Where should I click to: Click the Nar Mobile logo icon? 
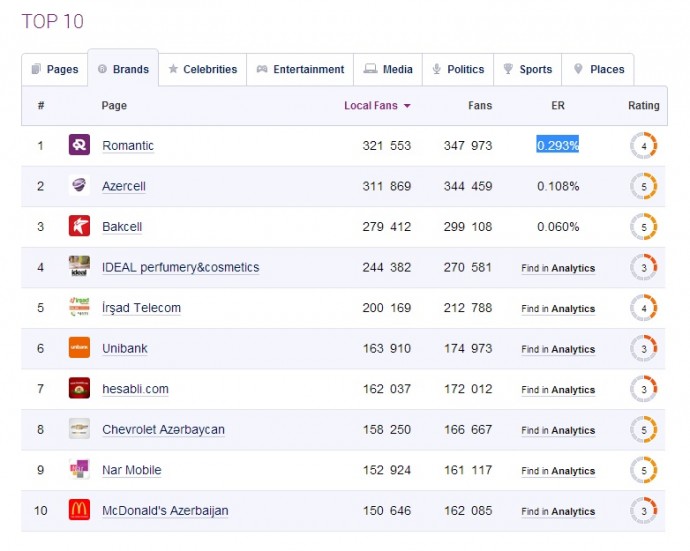click(x=79, y=469)
